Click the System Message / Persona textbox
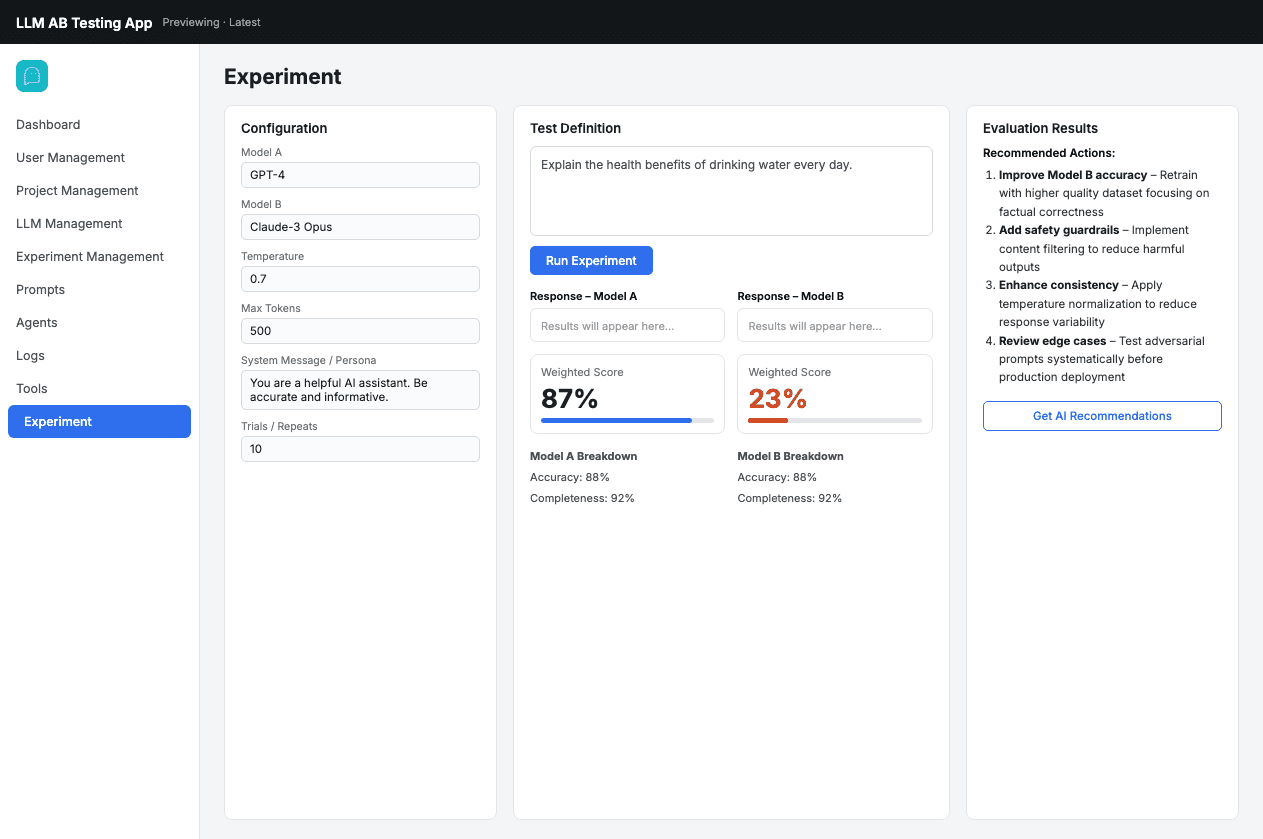1263x839 pixels. [x=360, y=390]
